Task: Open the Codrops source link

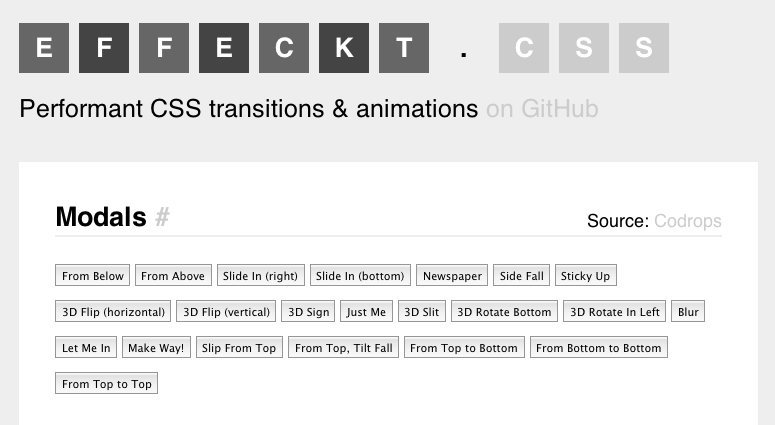Action: pyautogui.click(x=687, y=221)
